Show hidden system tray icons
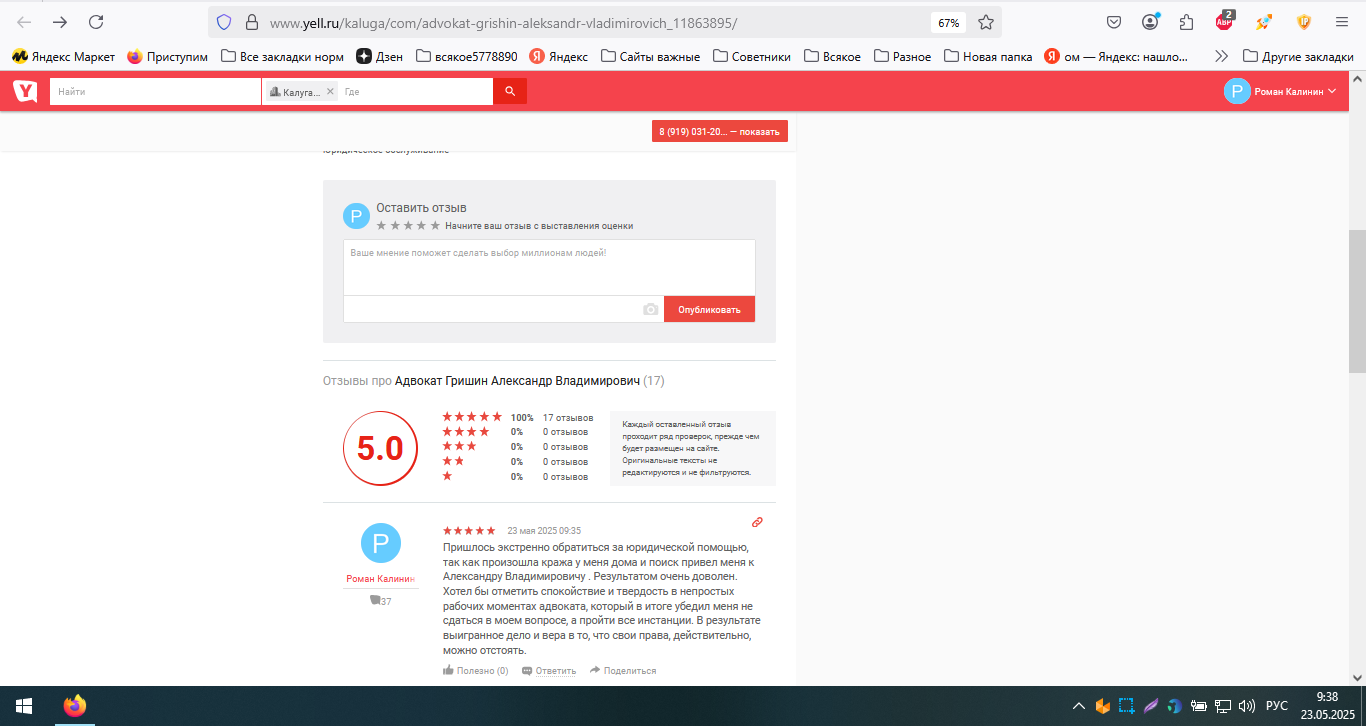 point(1079,706)
